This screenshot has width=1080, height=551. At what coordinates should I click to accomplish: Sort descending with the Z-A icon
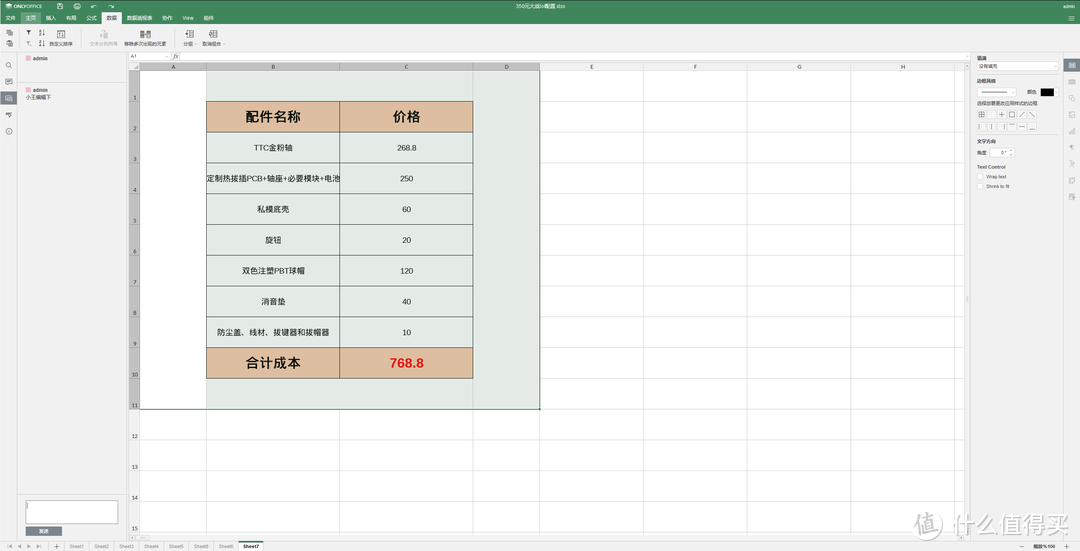(42, 43)
